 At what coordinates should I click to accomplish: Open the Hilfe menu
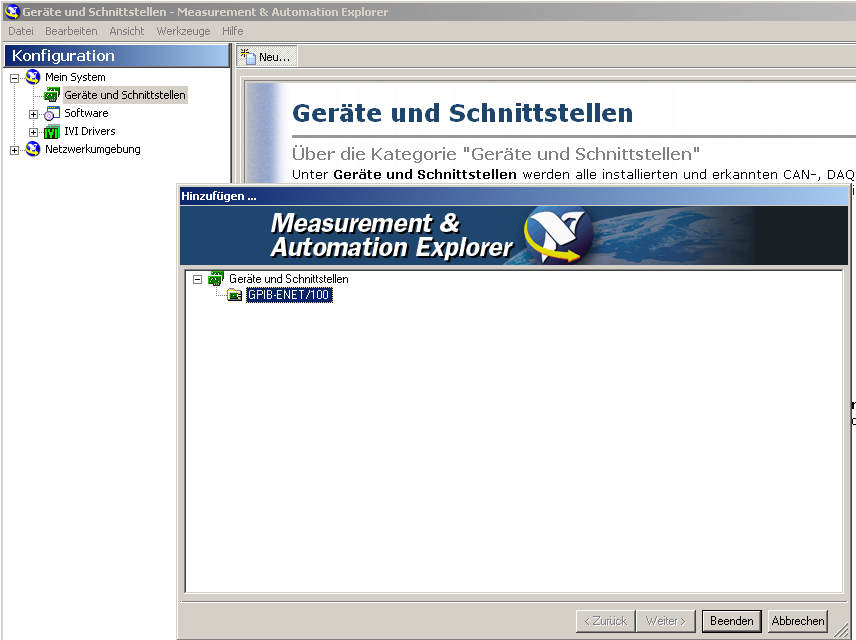click(233, 31)
